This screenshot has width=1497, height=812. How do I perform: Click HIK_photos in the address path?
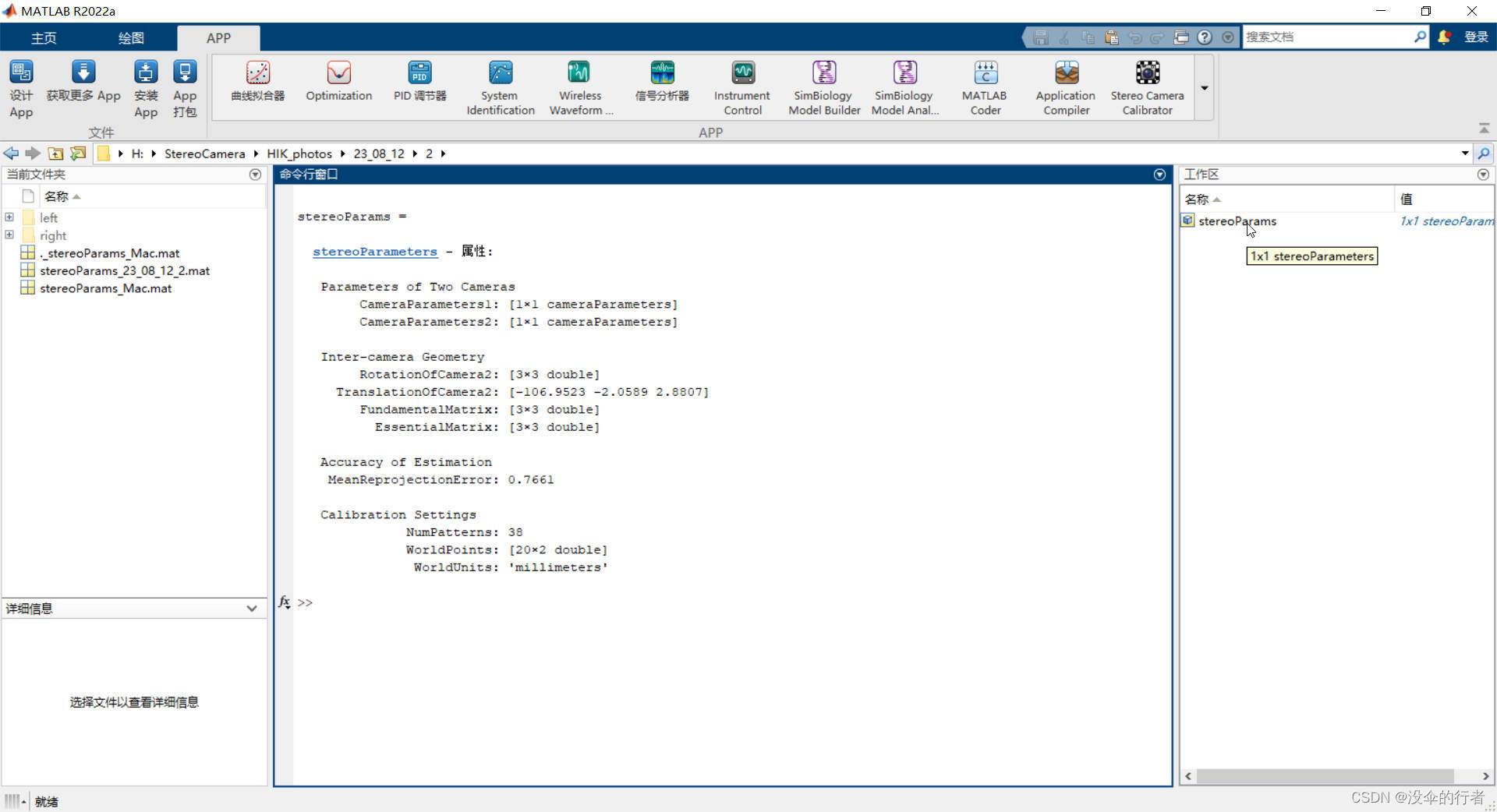click(x=299, y=154)
